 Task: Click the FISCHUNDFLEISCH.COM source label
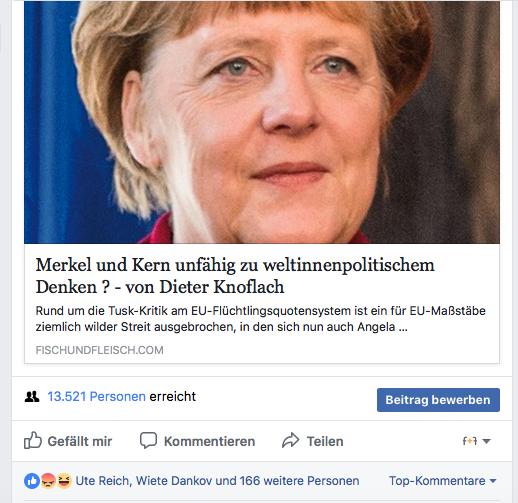click(x=99, y=350)
